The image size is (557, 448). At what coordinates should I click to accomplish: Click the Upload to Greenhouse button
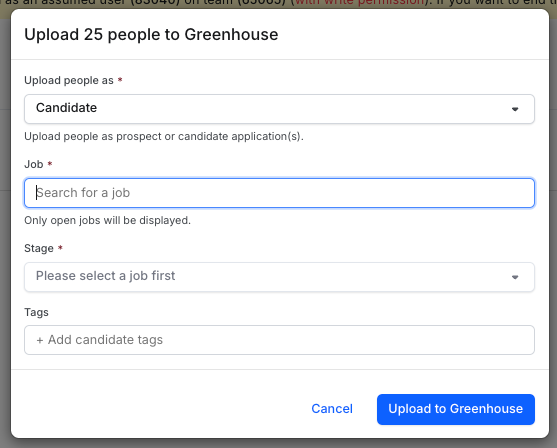tap(456, 409)
